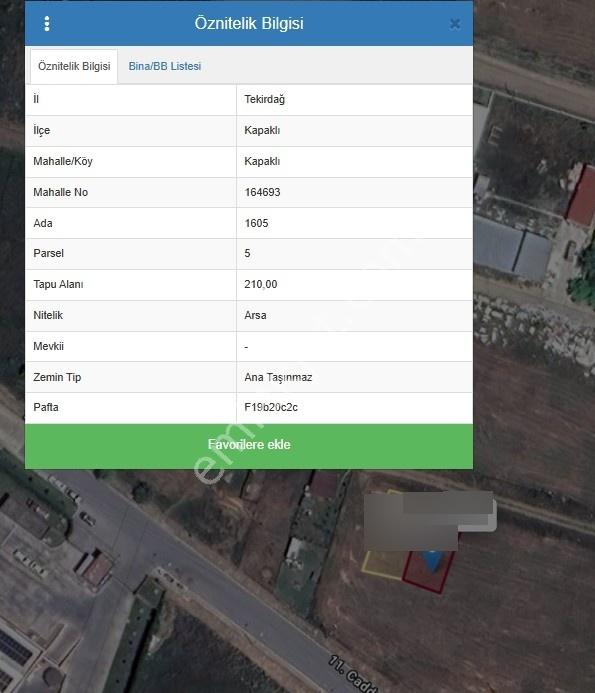
Task: Close the Öznitelik Bilgisi panel
Action: coord(455,24)
